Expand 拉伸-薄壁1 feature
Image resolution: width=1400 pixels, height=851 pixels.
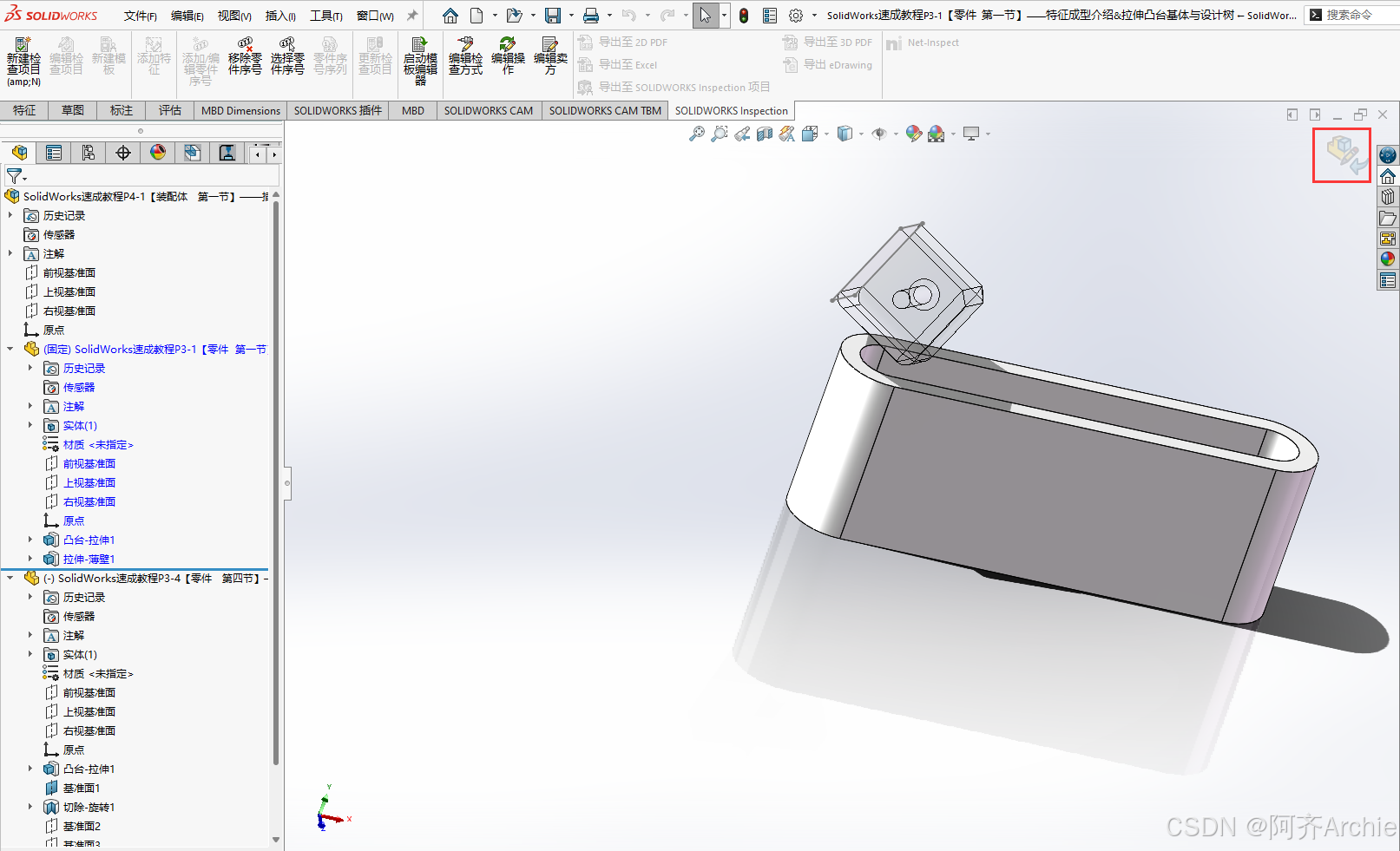(30, 559)
